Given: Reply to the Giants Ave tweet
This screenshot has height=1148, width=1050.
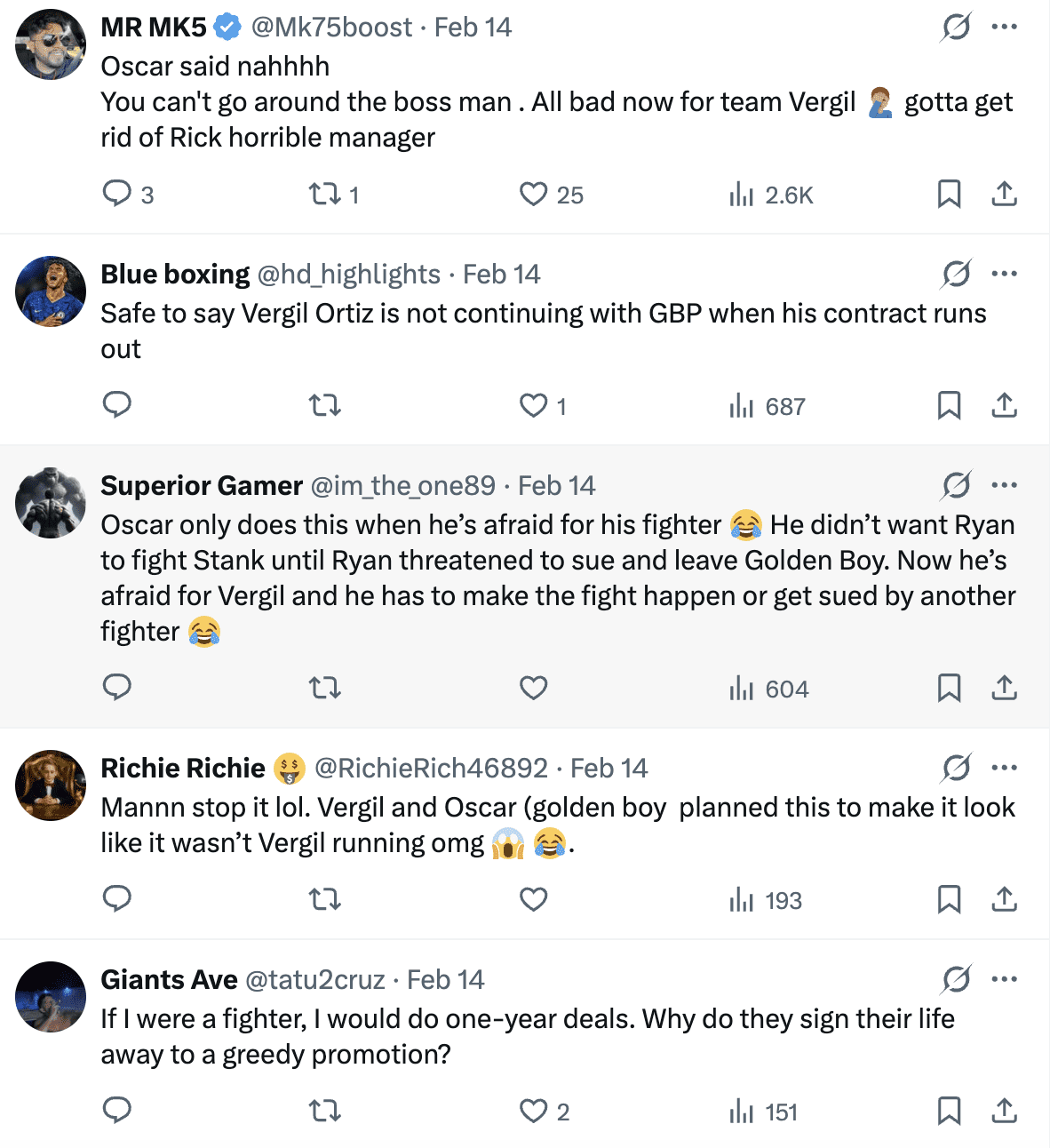Looking at the screenshot, I should 117,1111.
